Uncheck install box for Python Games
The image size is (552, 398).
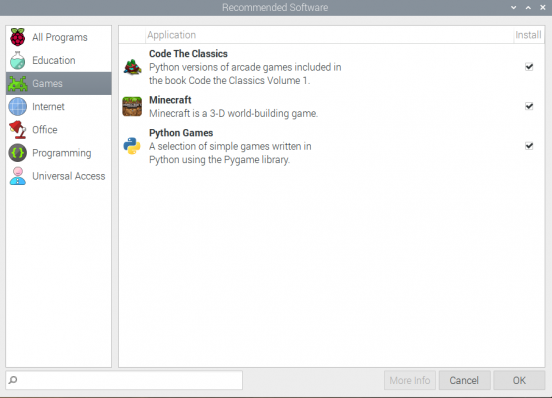tap(529, 146)
